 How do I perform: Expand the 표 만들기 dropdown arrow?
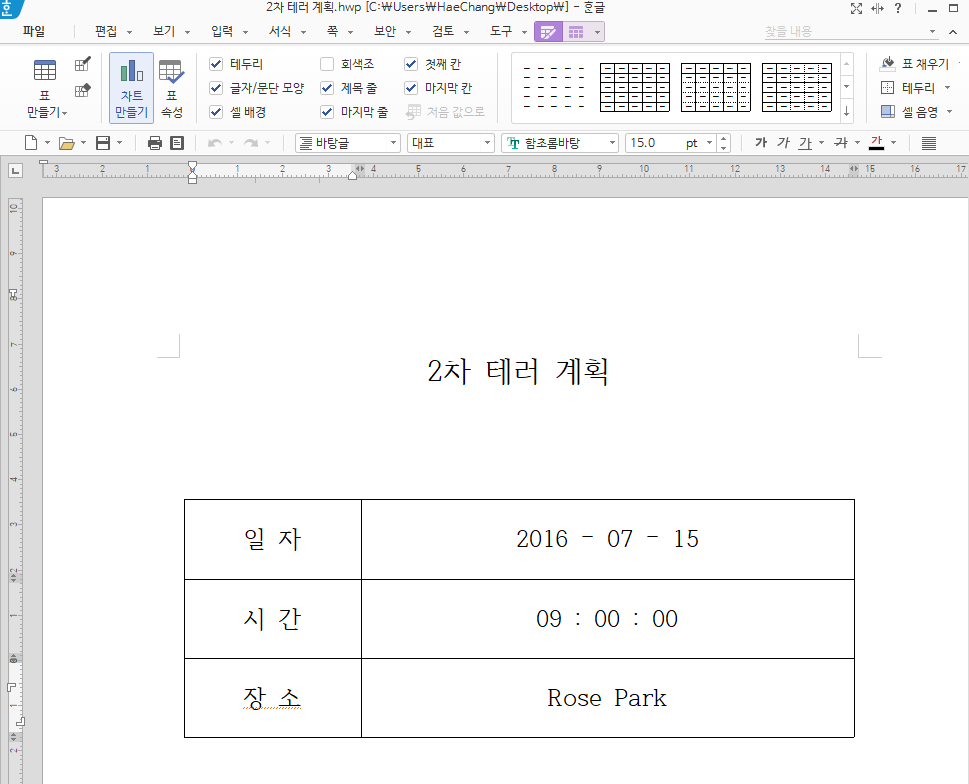(64, 113)
